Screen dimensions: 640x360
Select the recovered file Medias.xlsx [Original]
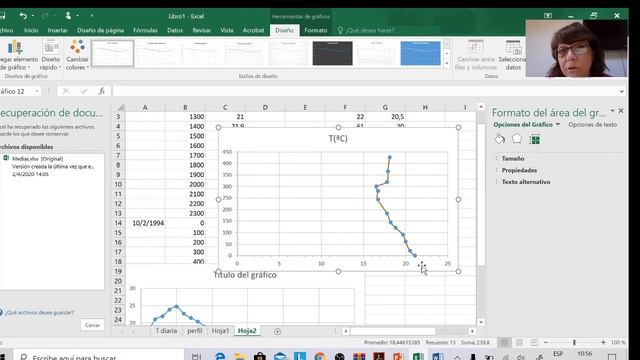(53, 166)
